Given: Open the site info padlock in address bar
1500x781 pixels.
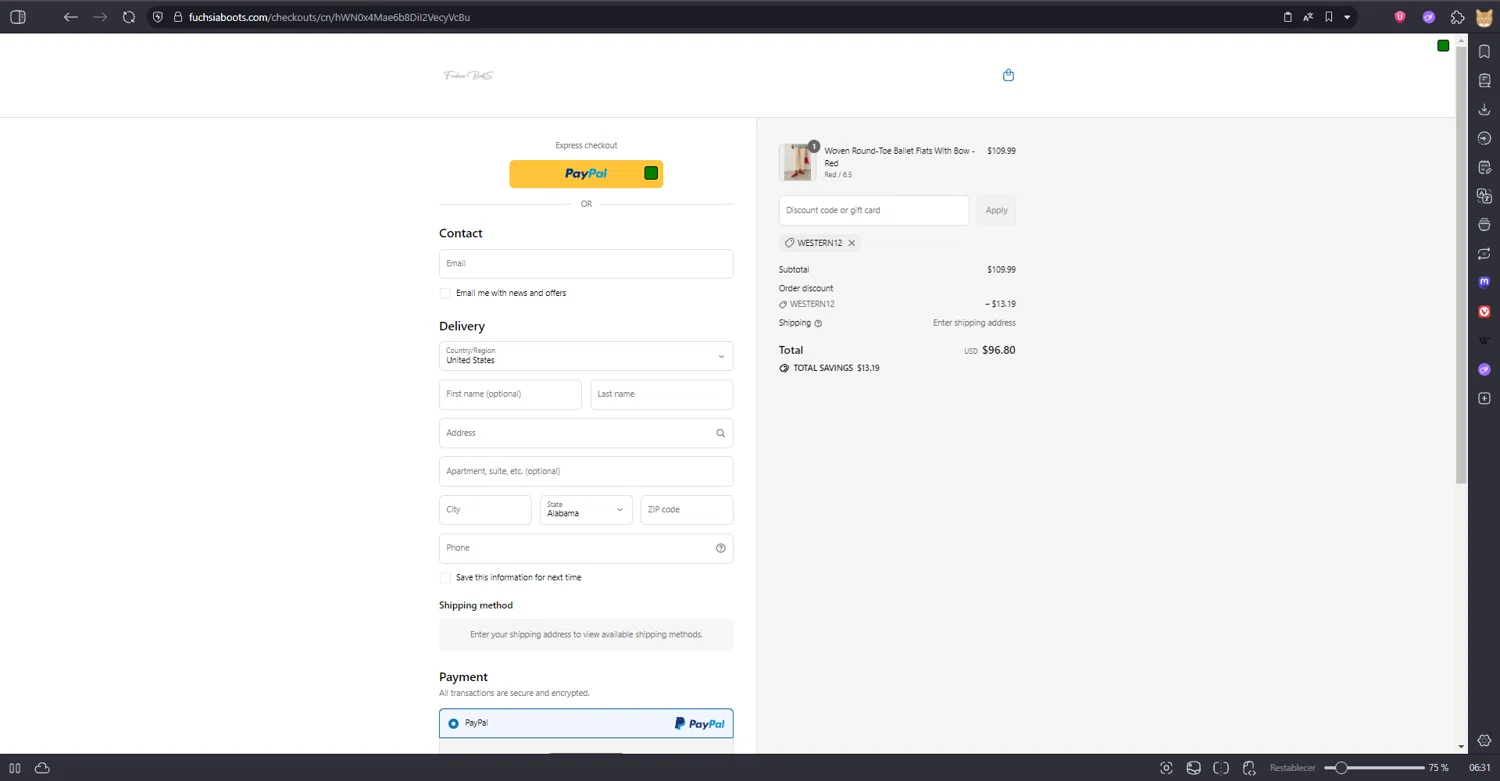Looking at the screenshot, I should point(178,17).
